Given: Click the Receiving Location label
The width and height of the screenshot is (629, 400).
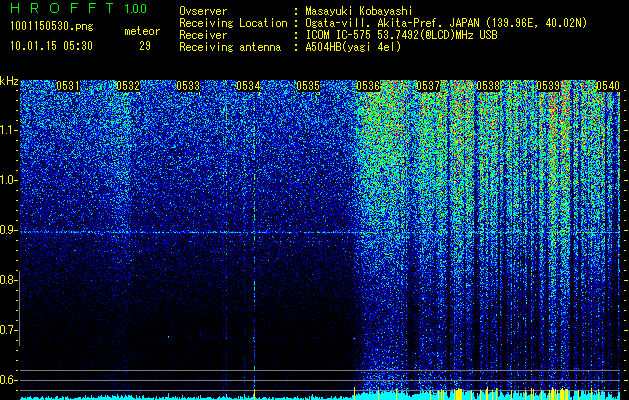Looking at the screenshot, I should (233, 23).
